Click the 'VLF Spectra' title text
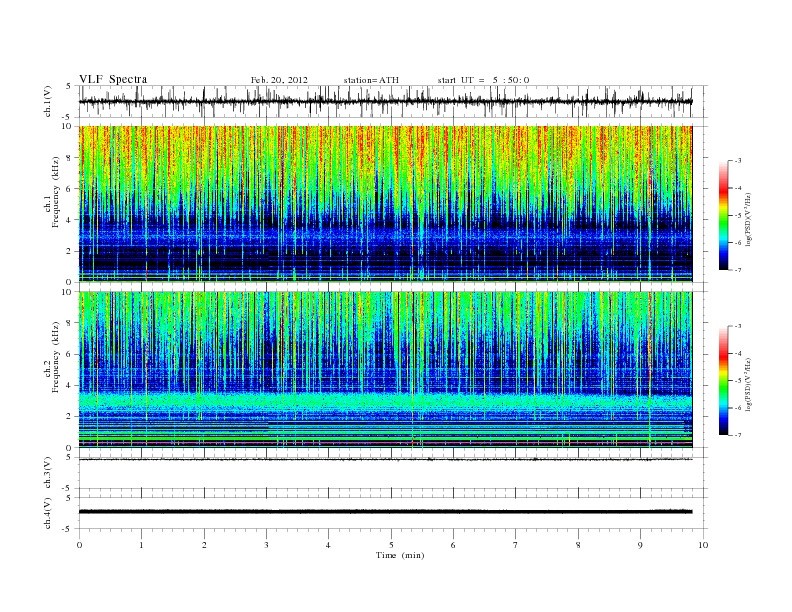The width and height of the screenshot is (792, 612). tap(113, 79)
